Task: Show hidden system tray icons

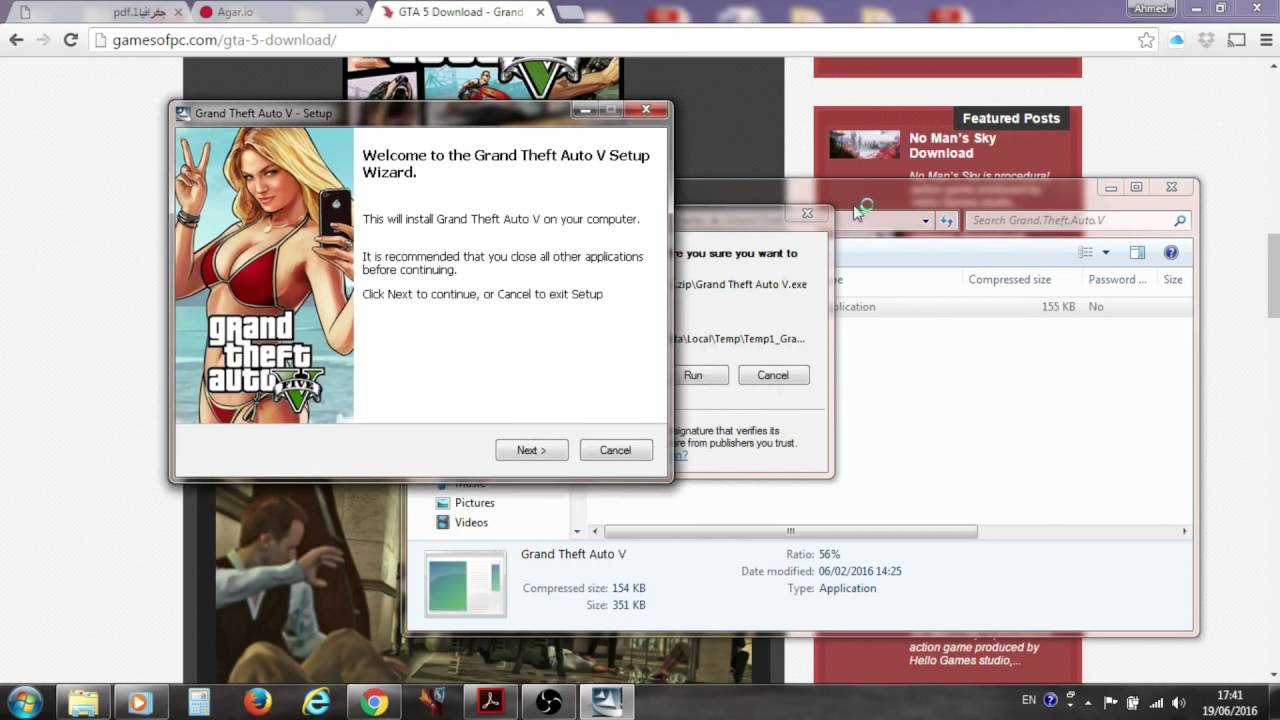Action: (1088, 702)
